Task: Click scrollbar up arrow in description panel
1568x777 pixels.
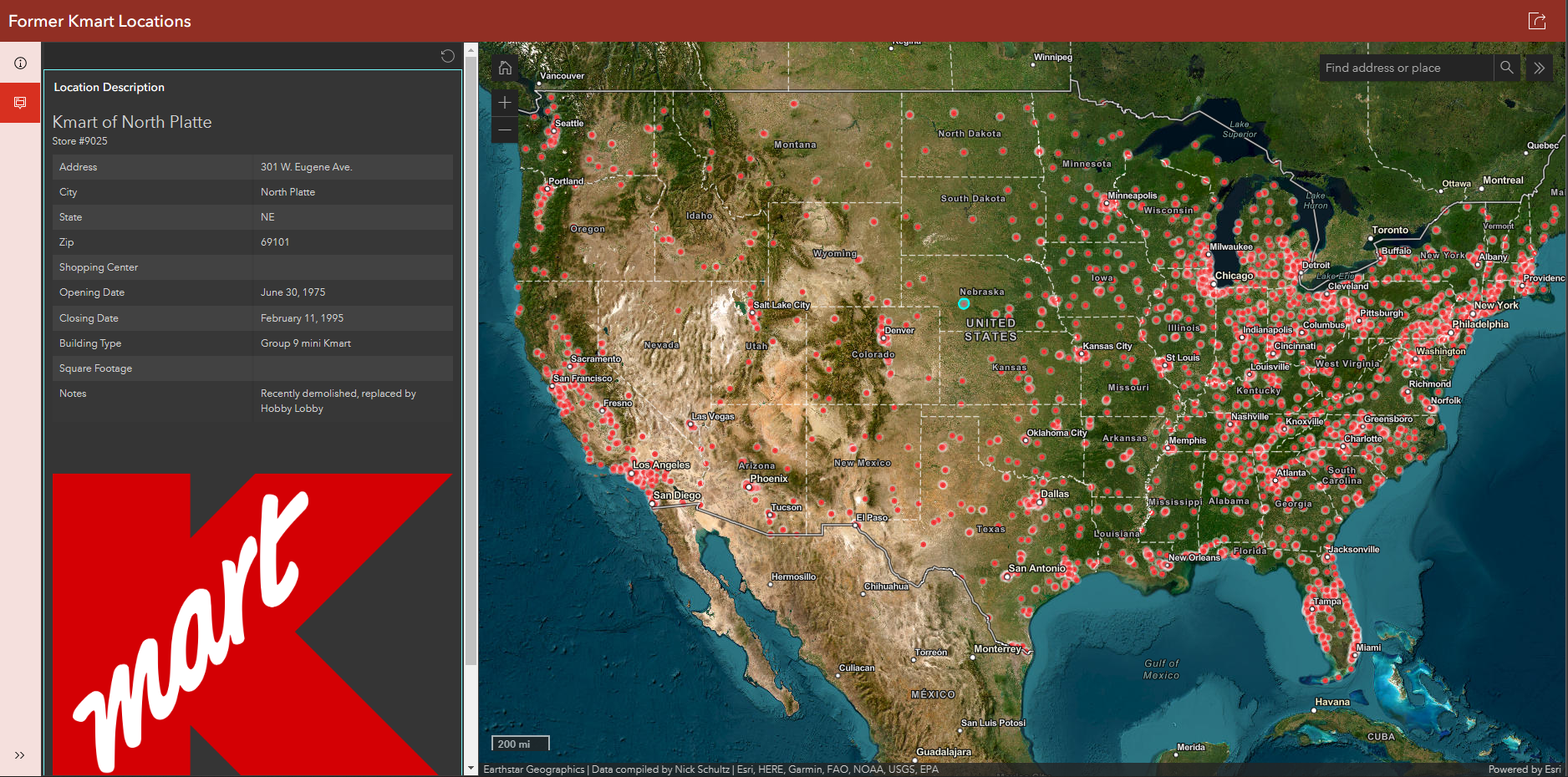Action: tap(471, 49)
